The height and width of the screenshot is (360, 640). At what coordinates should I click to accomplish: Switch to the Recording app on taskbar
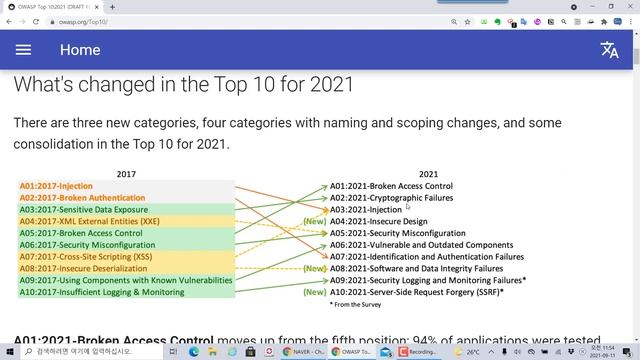[x=418, y=351]
